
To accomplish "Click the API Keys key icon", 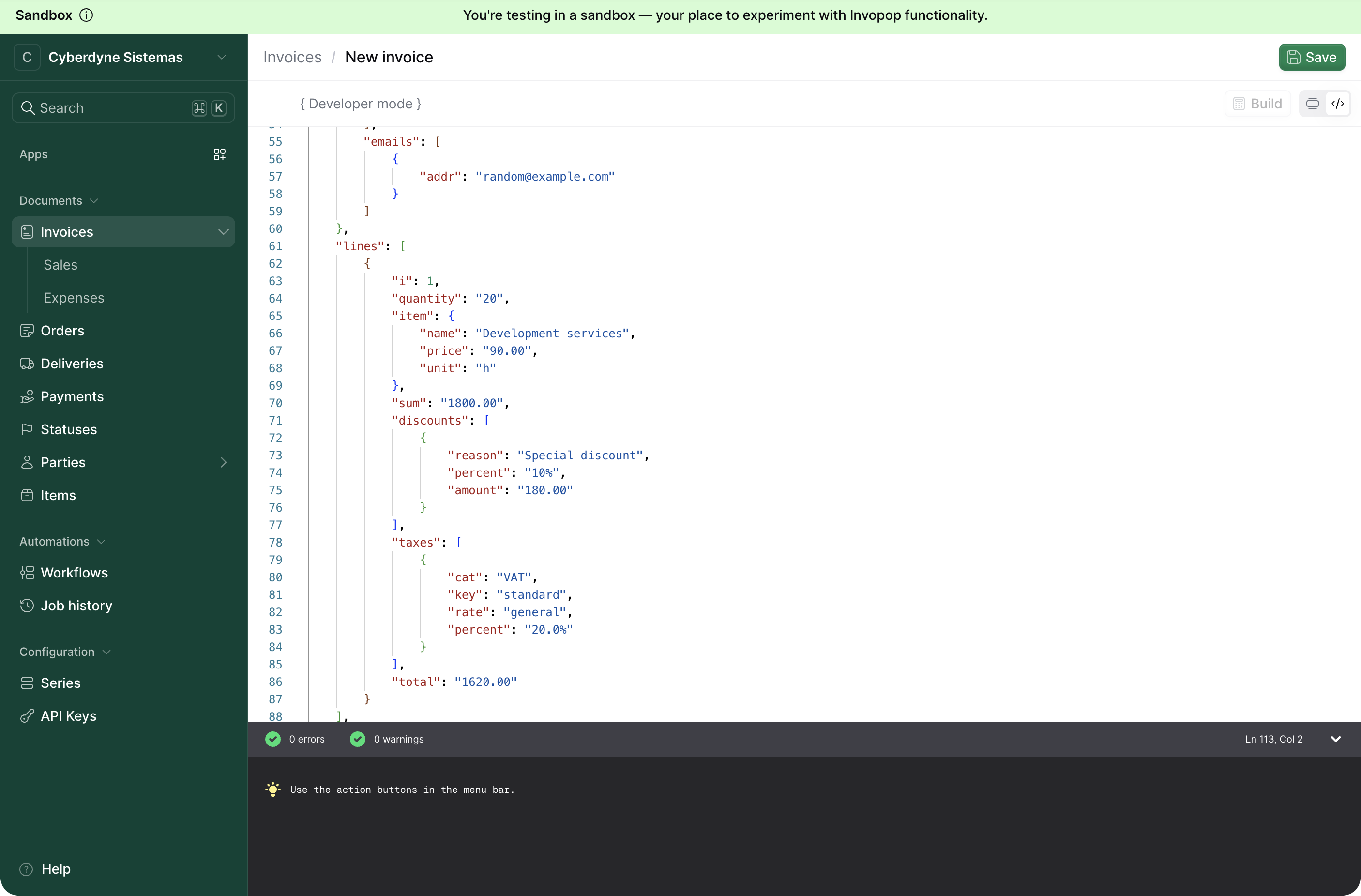I will (x=27, y=716).
